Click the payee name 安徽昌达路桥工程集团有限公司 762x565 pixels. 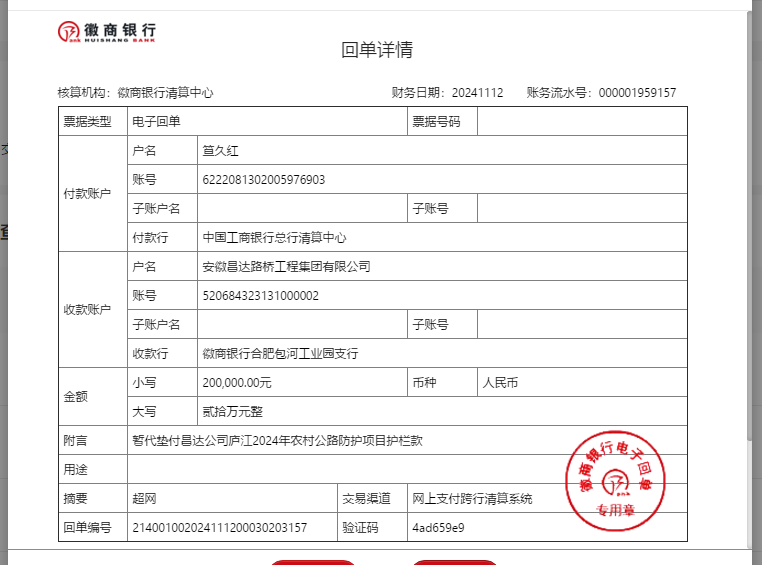coord(286,267)
